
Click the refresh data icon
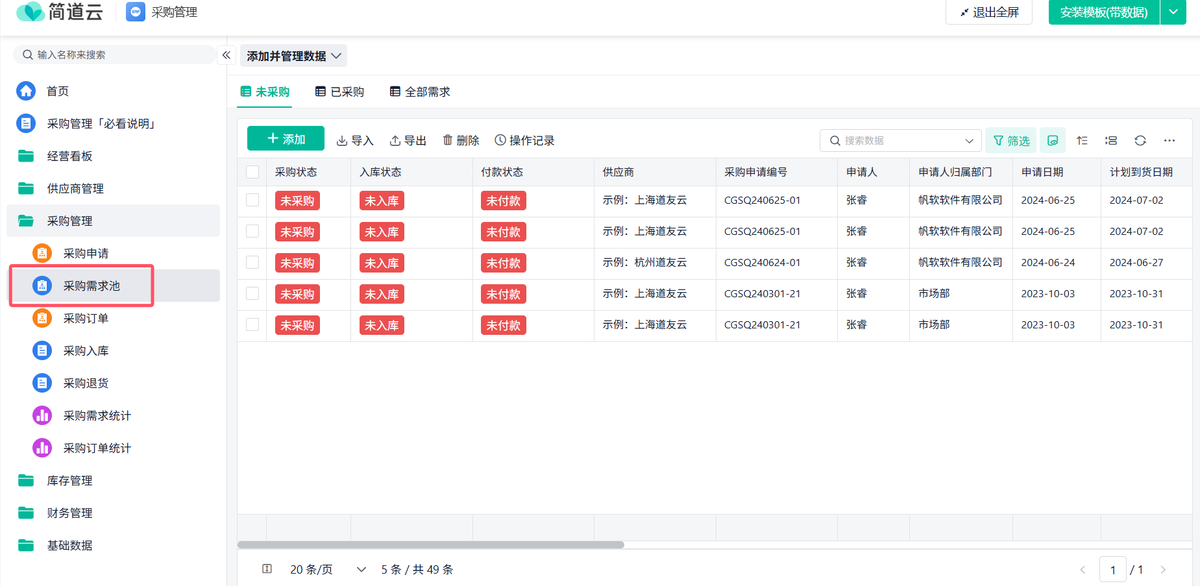point(1139,141)
